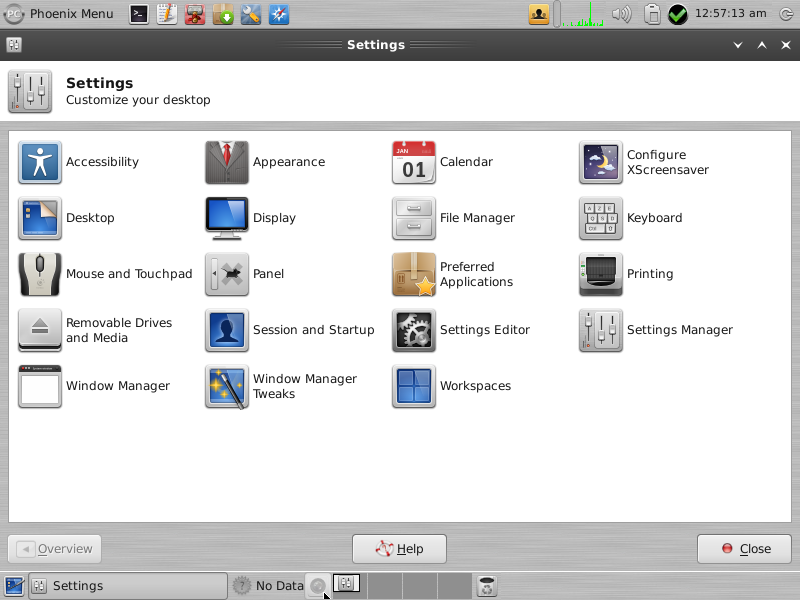
Task: Click the logout icon in top panel
Action: (786, 14)
